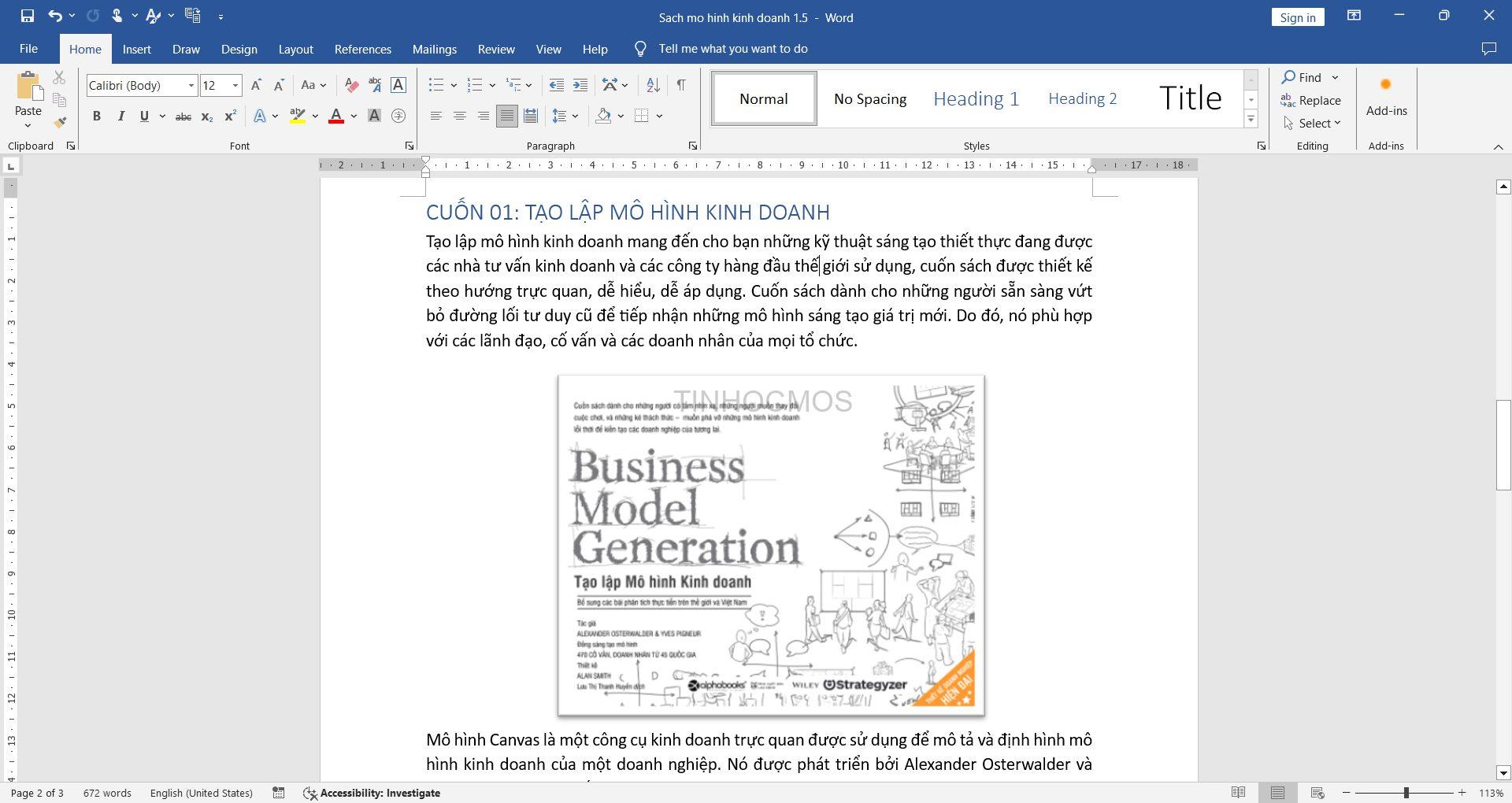Click Replace in Editing group
The height and width of the screenshot is (803, 1512).
(x=1311, y=101)
